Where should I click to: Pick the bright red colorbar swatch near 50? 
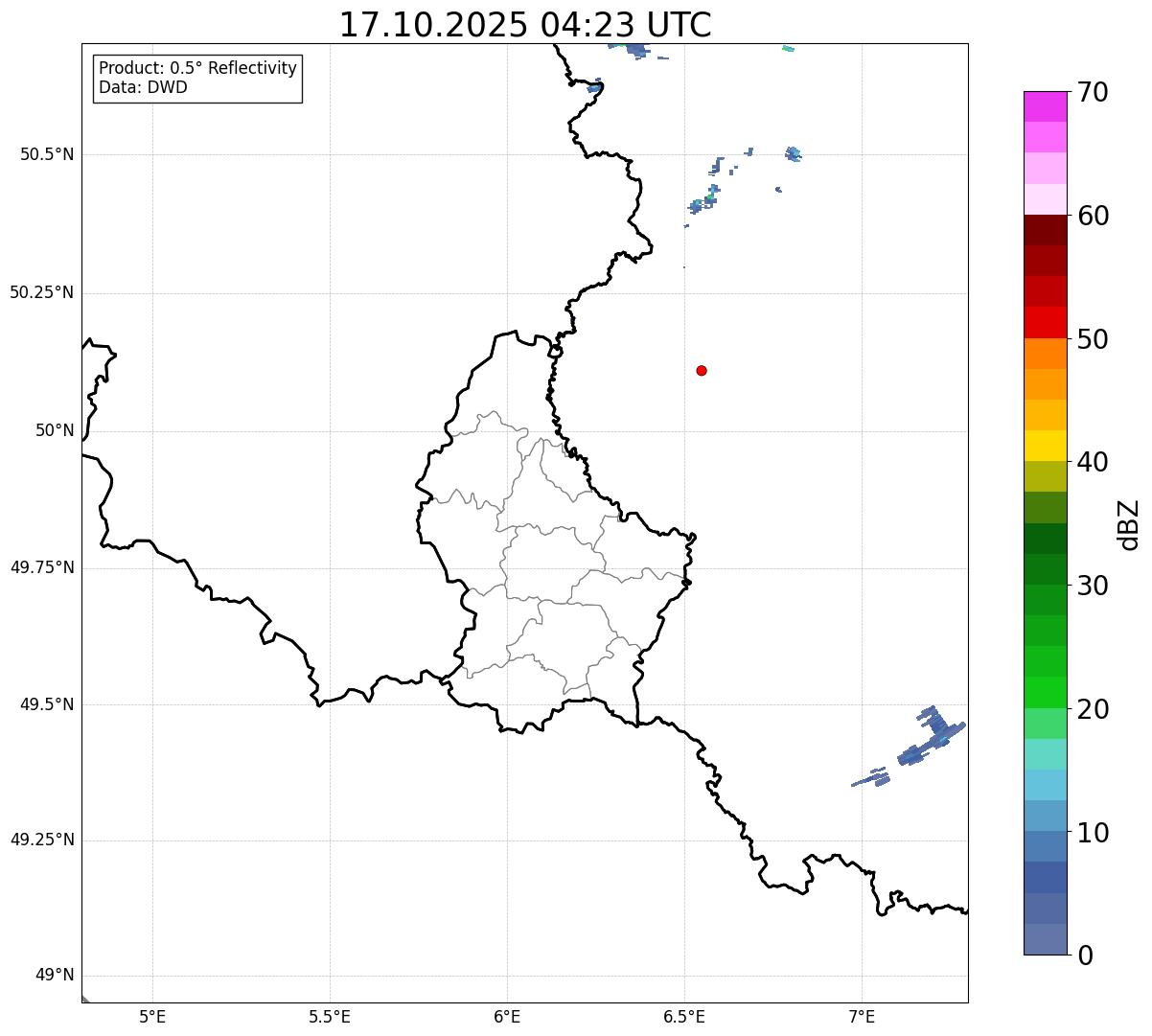[x=1045, y=322]
